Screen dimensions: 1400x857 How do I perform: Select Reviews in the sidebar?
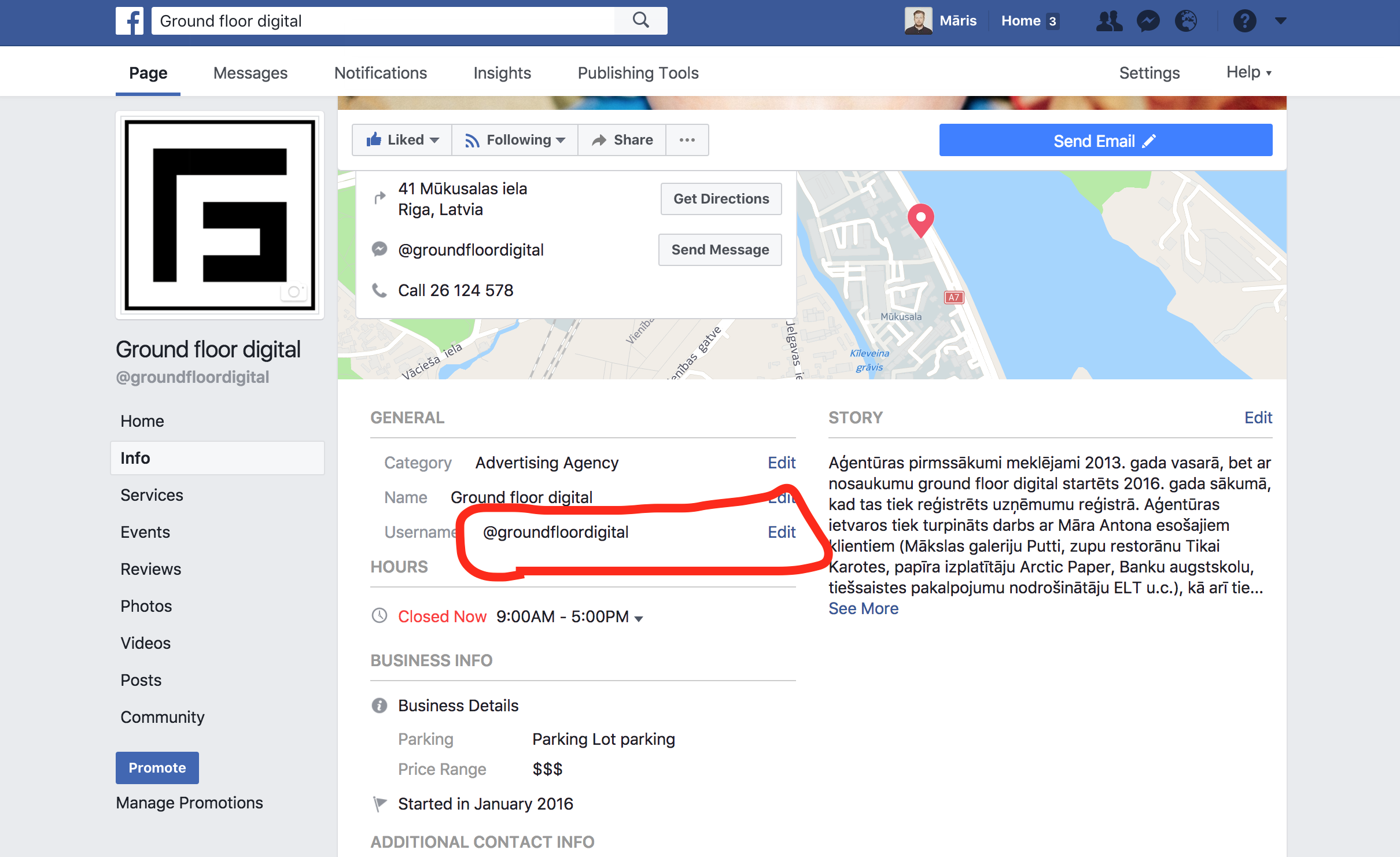coord(151,569)
